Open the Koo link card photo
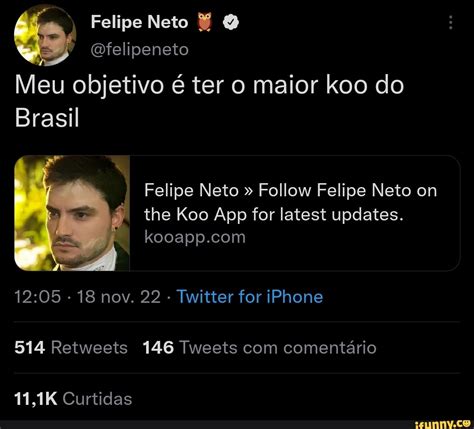474x429 pixels. tap(72, 213)
